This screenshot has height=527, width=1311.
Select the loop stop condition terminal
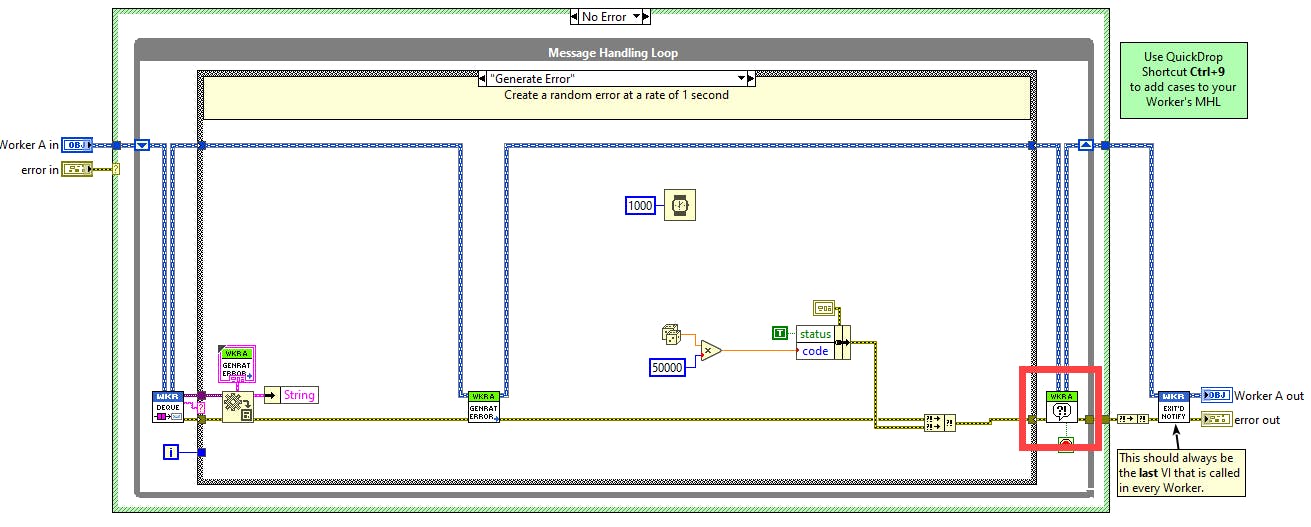pyautogui.click(x=1067, y=445)
